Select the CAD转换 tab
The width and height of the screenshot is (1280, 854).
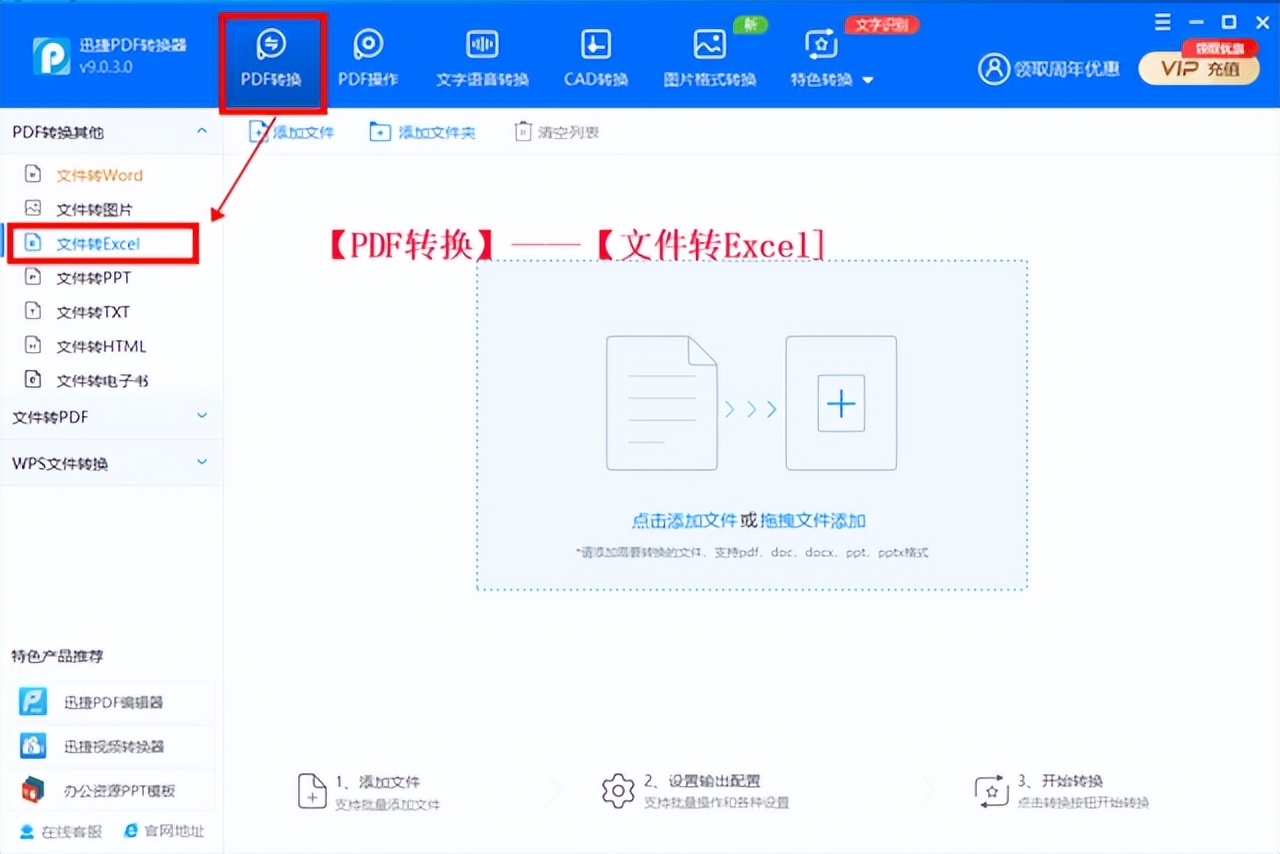[596, 58]
